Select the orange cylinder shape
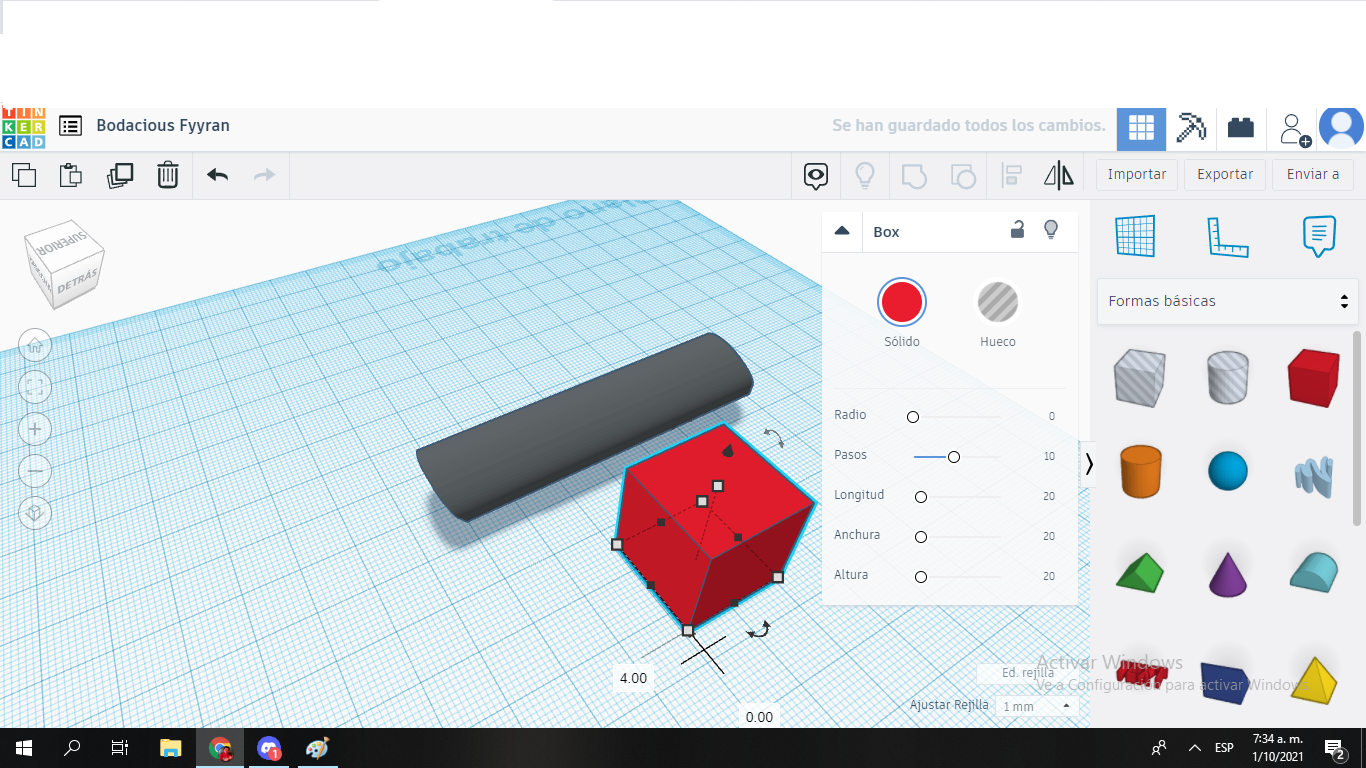The height and width of the screenshot is (768, 1366). pyautogui.click(x=1139, y=471)
